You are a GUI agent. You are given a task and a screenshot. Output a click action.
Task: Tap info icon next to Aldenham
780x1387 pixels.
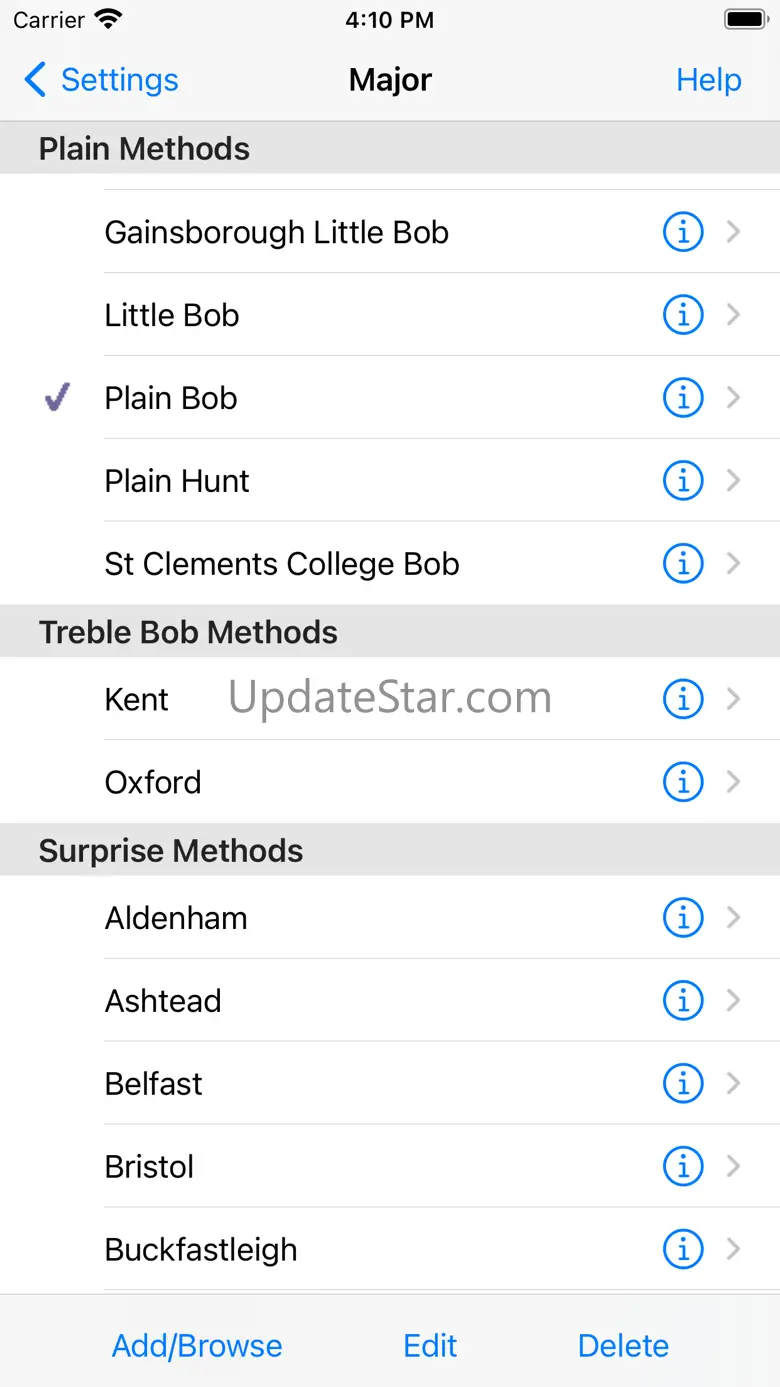point(683,918)
